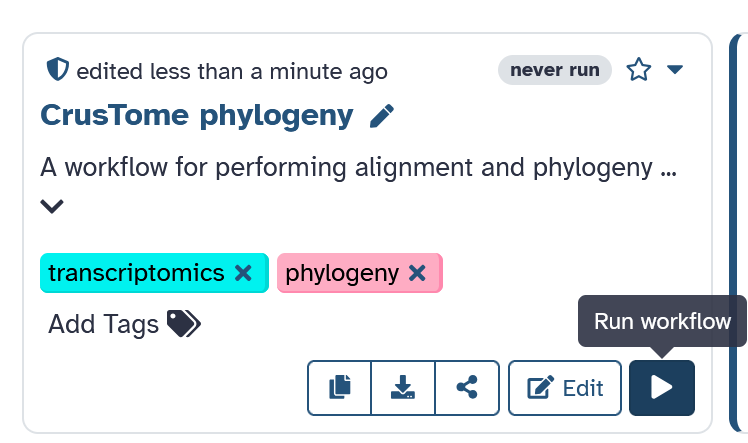Download the workflow file
The width and height of the screenshot is (748, 443).
[x=403, y=387]
